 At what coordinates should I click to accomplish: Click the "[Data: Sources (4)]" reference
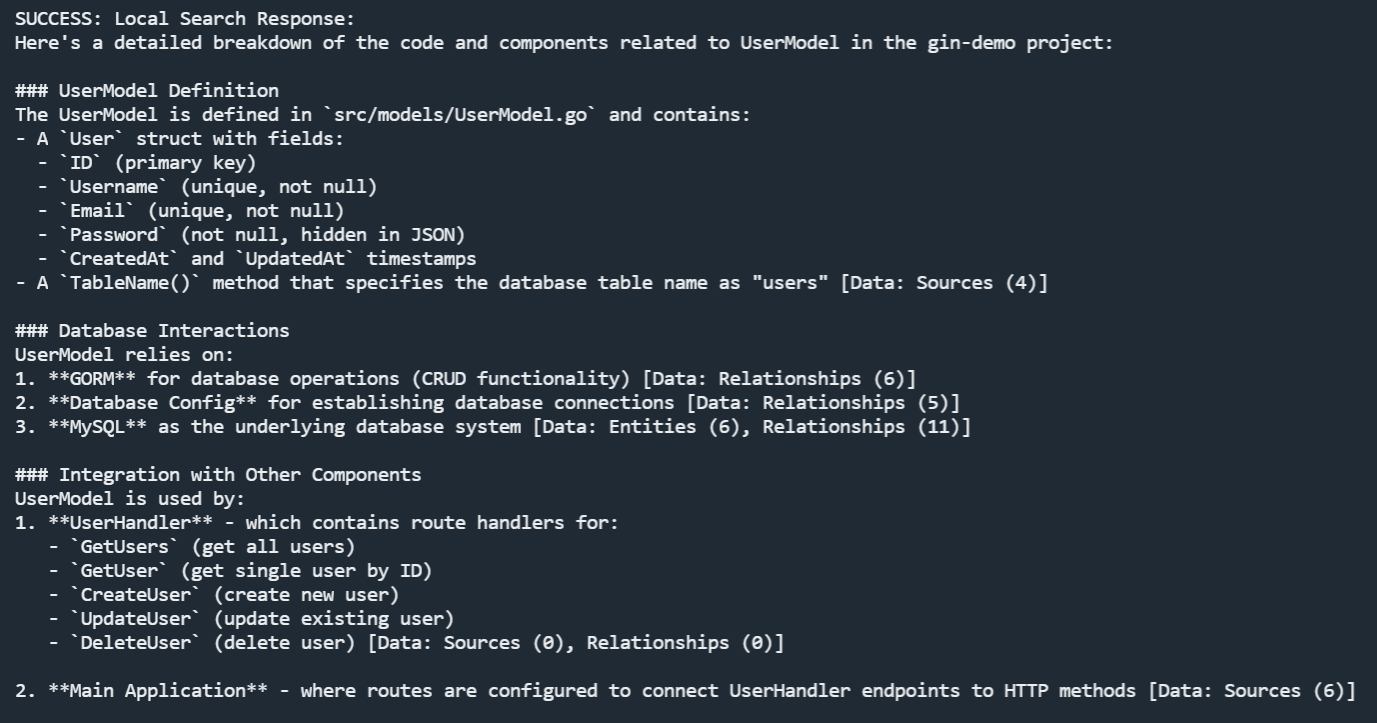click(x=944, y=283)
